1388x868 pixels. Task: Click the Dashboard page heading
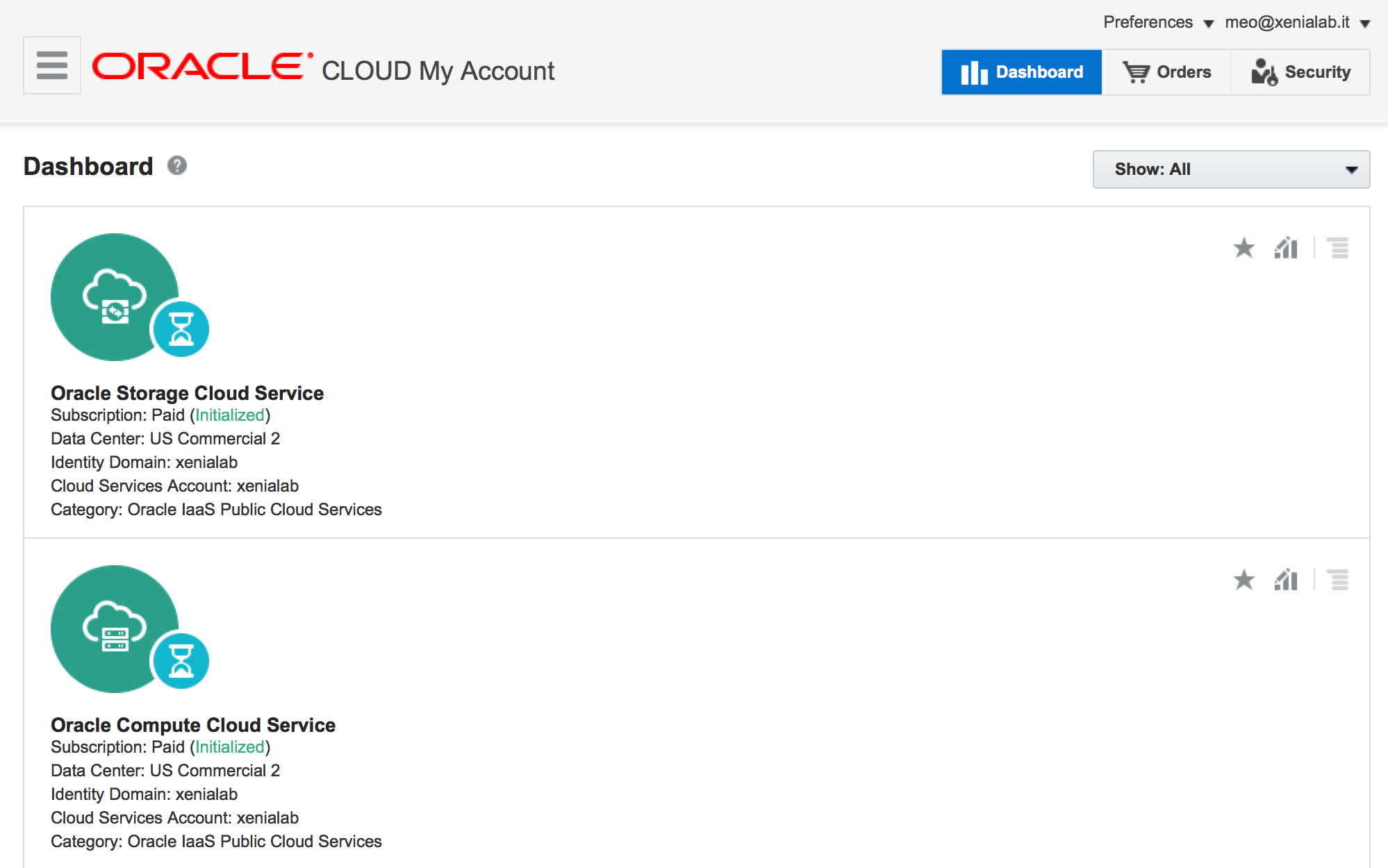(88, 166)
